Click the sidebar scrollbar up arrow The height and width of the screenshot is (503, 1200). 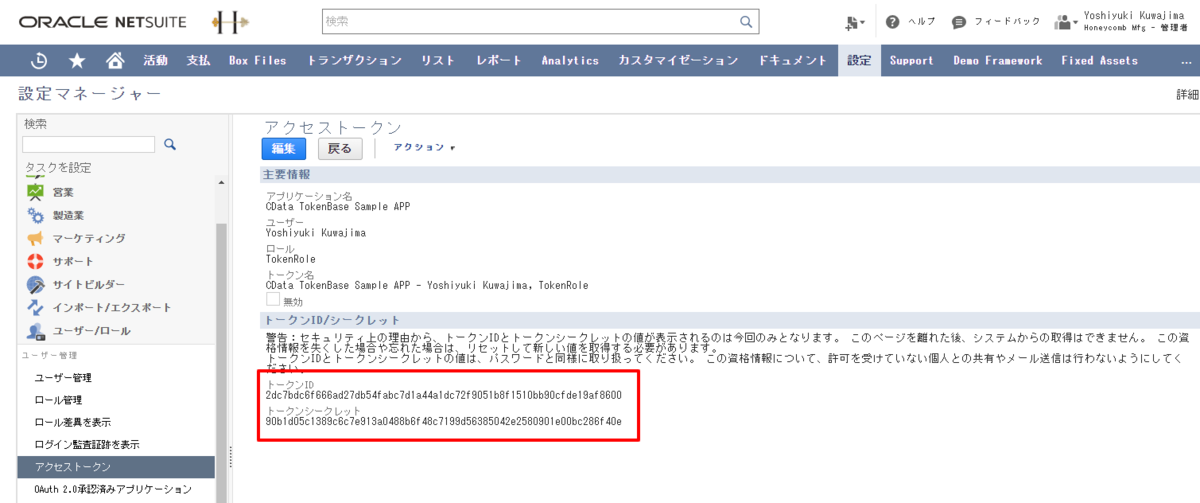coord(222,182)
